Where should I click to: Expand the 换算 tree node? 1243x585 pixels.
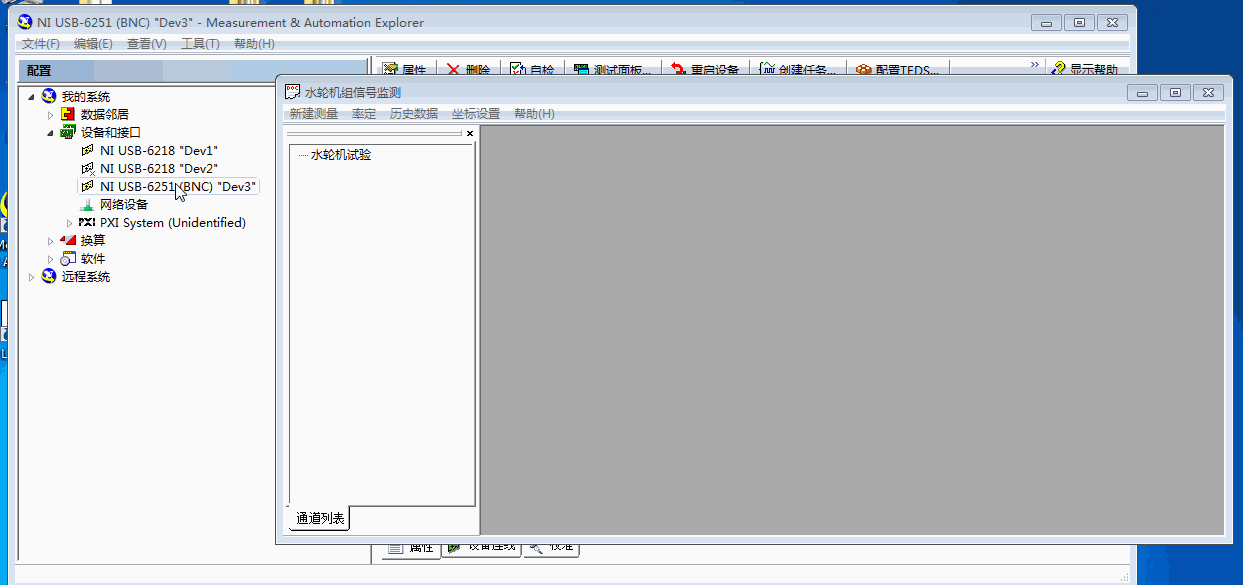coord(50,241)
